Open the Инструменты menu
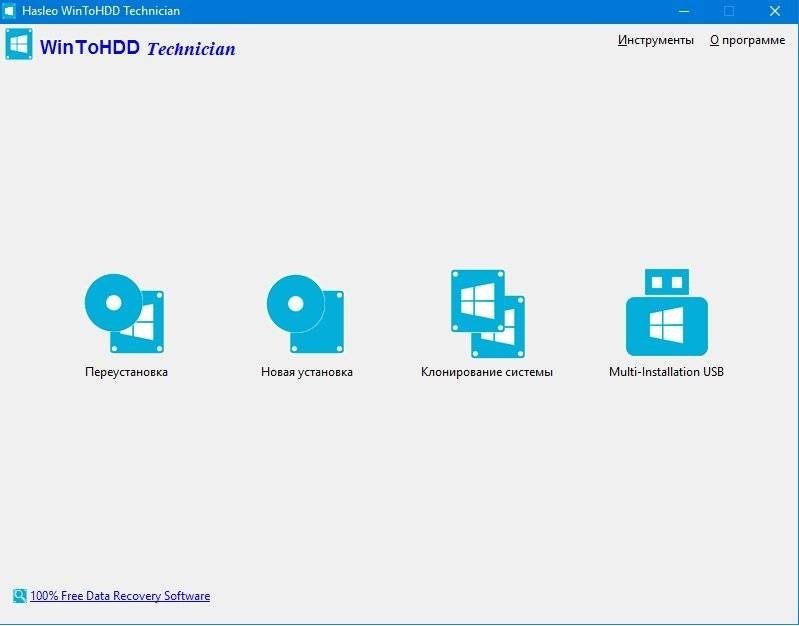This screenshot has width=799, height=626. click(x=655, y=40)
